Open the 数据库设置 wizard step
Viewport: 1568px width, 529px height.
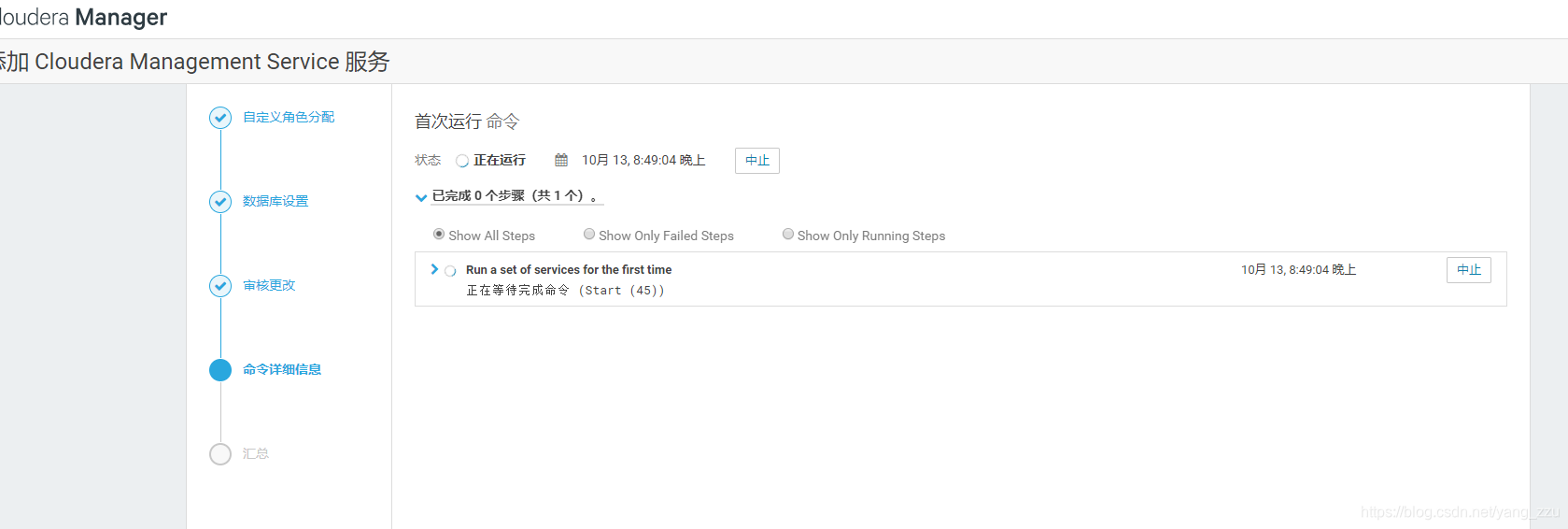click(x=275, y=201)
